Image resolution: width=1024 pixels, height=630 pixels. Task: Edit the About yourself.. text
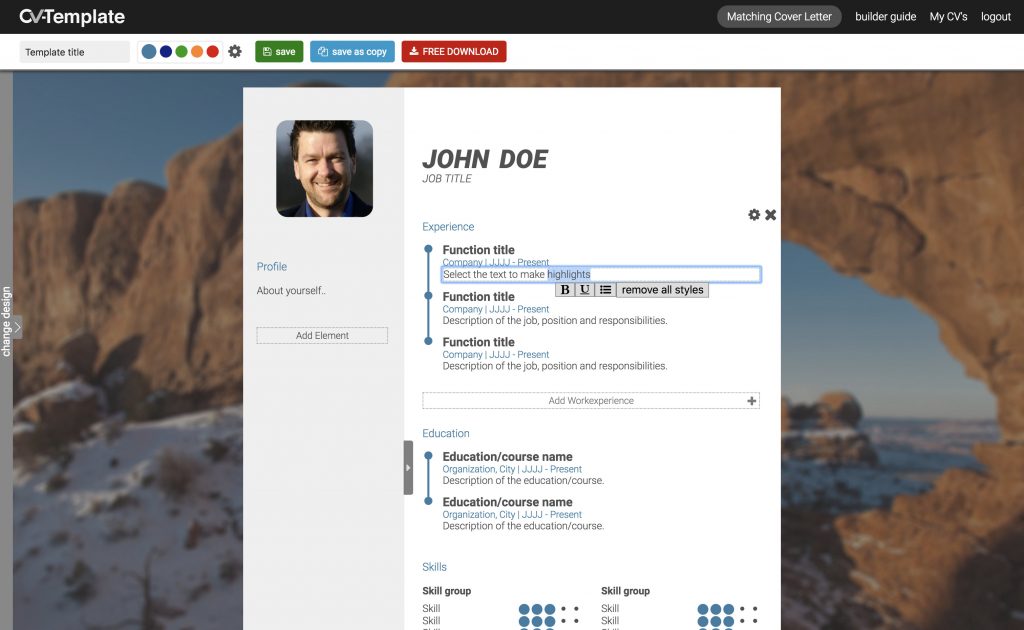pos(291,291)
